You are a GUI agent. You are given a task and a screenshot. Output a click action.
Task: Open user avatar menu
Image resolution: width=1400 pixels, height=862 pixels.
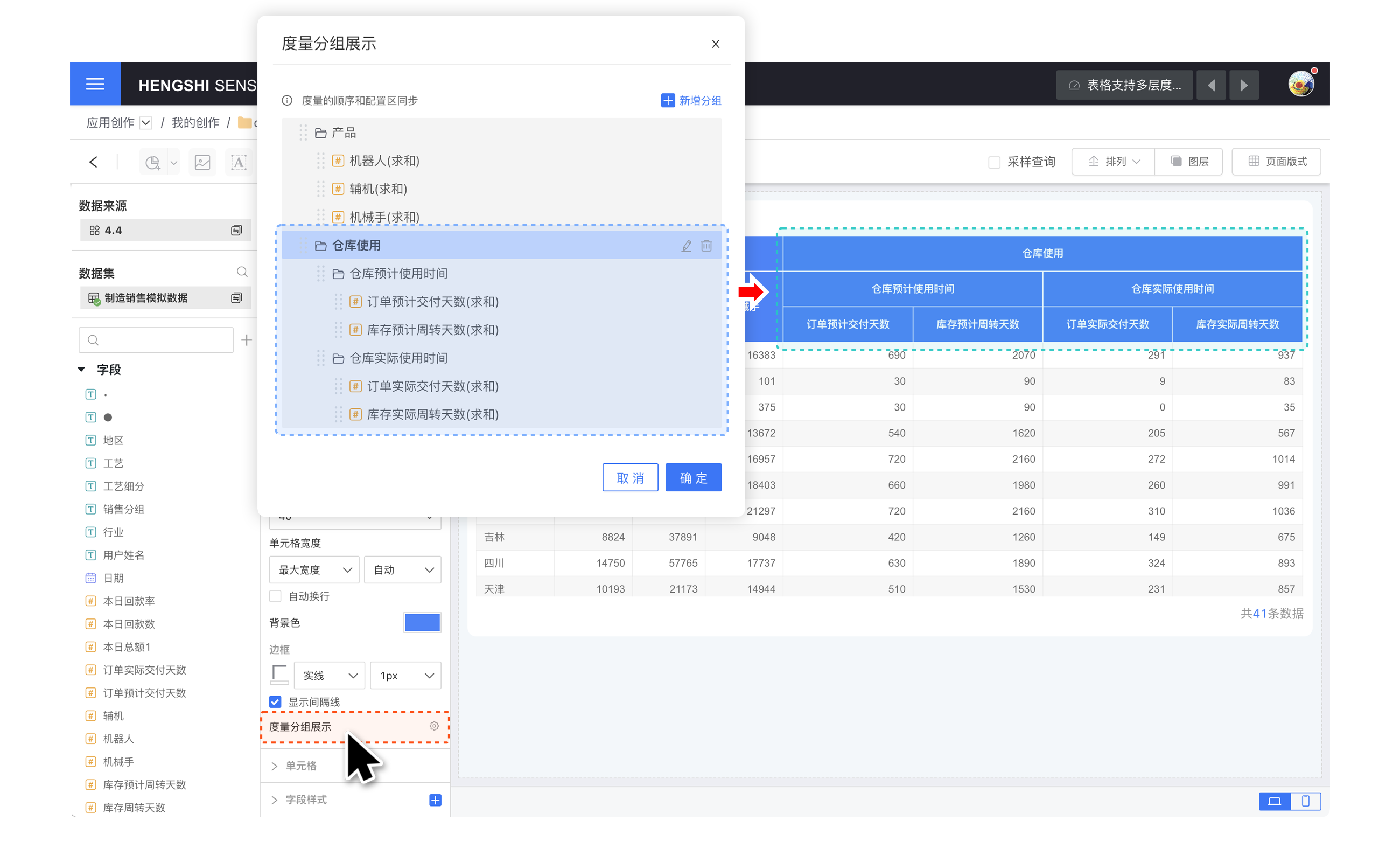pyautogui.click(x=1301, y=84)
